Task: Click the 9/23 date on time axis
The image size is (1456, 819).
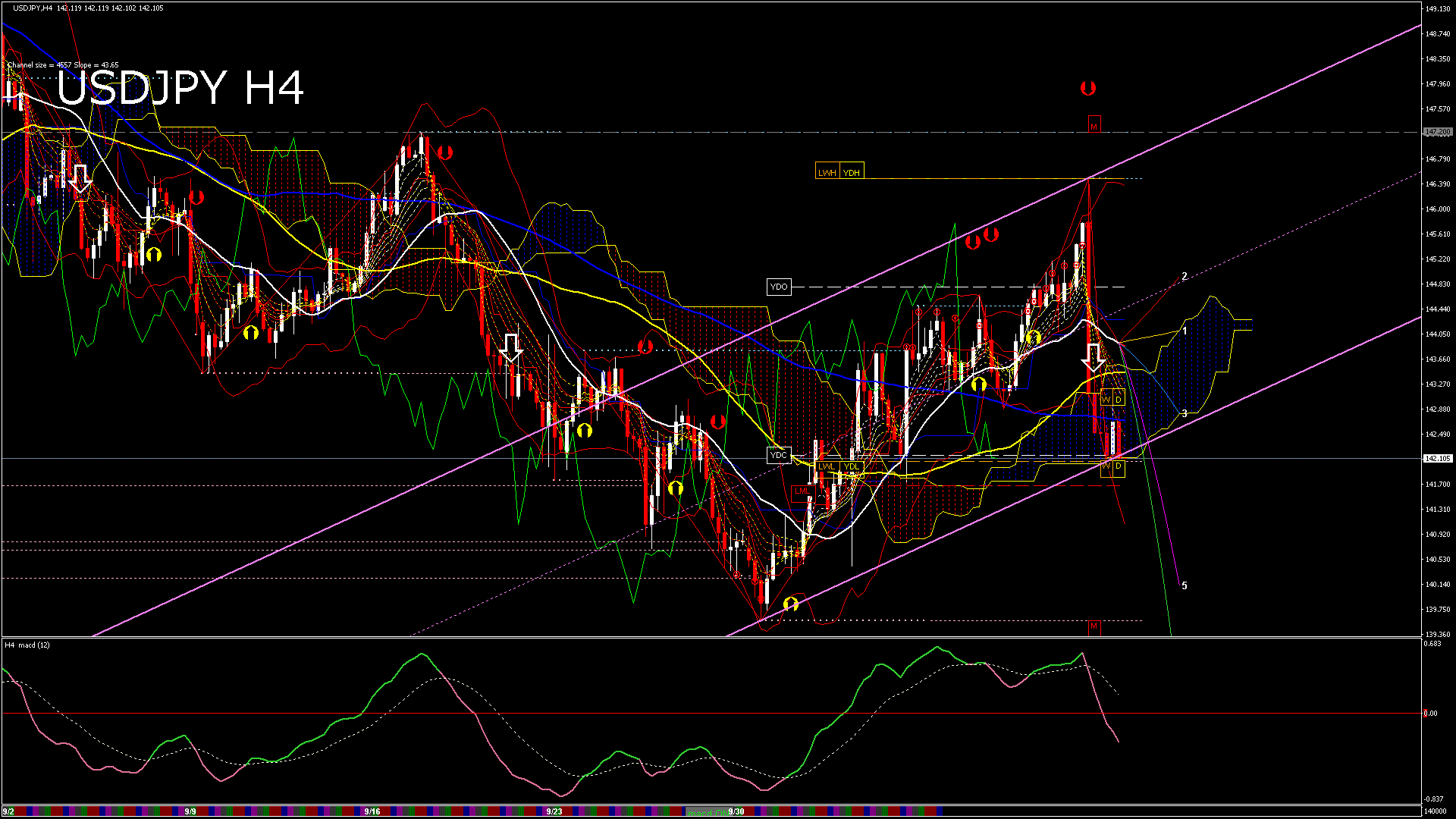Action: [x=554, y=811]
